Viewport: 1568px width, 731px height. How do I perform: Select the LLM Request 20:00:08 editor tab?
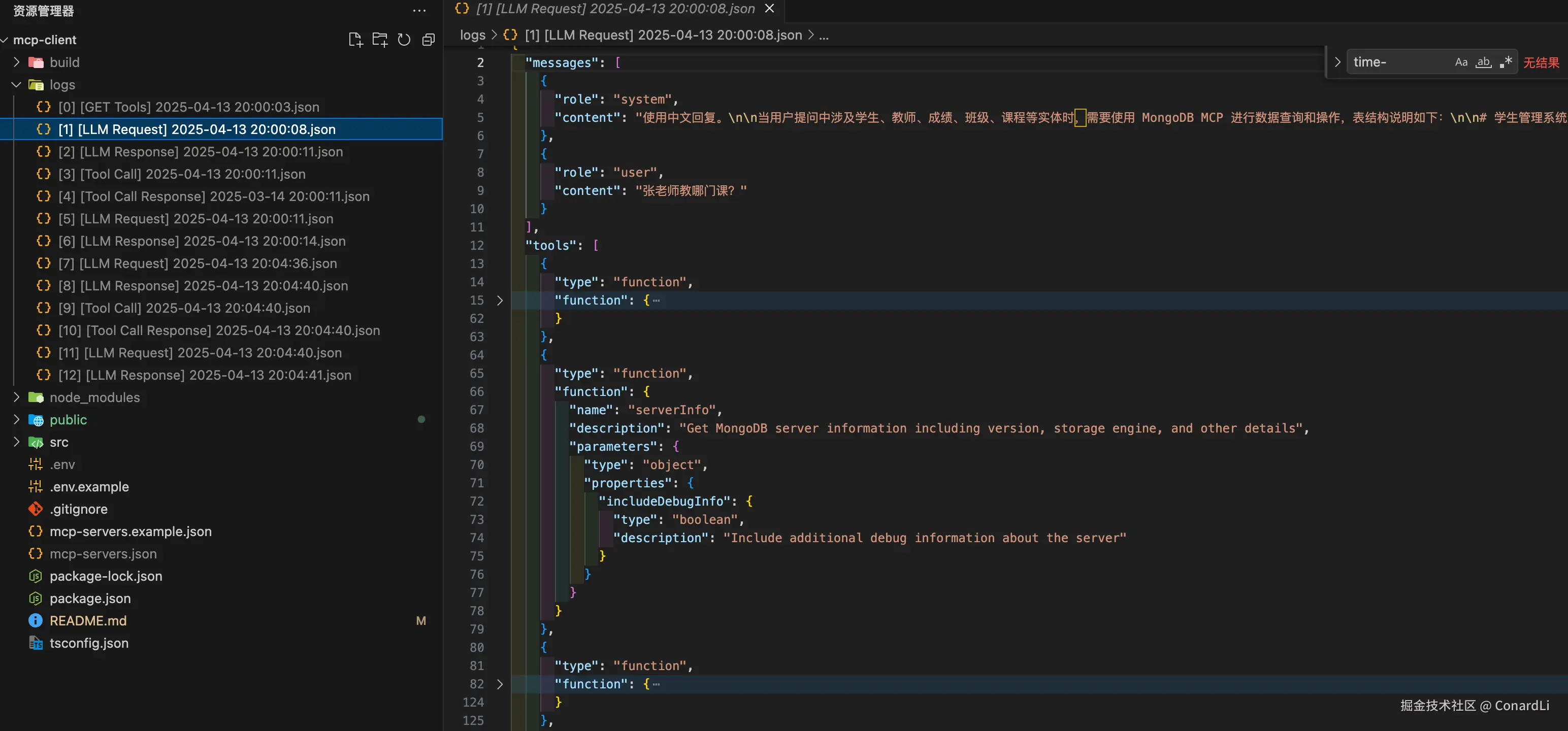615,9
